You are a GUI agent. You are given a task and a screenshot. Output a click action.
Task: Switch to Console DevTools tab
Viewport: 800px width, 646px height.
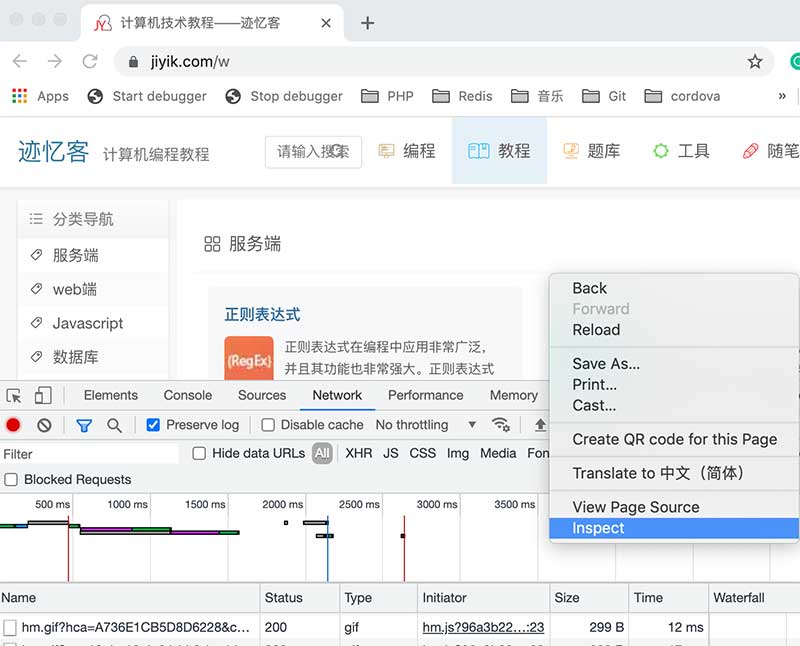coord(188,395)
